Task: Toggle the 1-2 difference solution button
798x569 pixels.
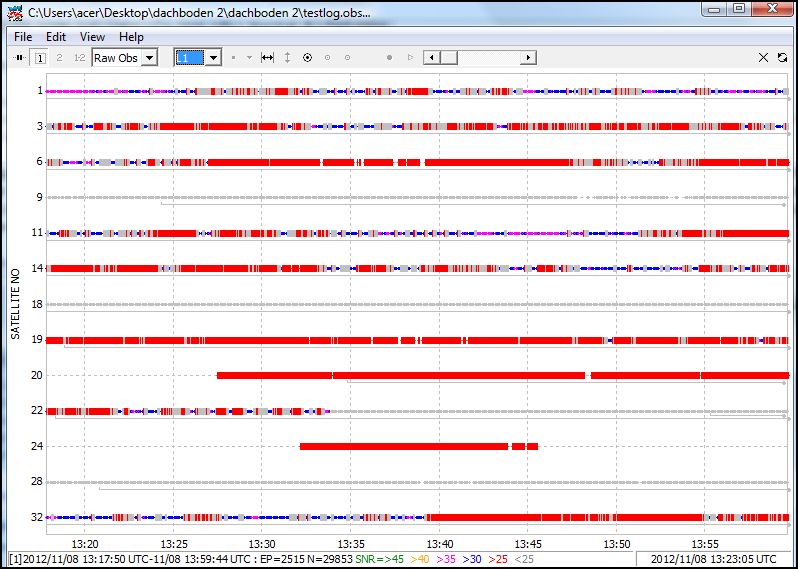Action: [x=79, y=58]
